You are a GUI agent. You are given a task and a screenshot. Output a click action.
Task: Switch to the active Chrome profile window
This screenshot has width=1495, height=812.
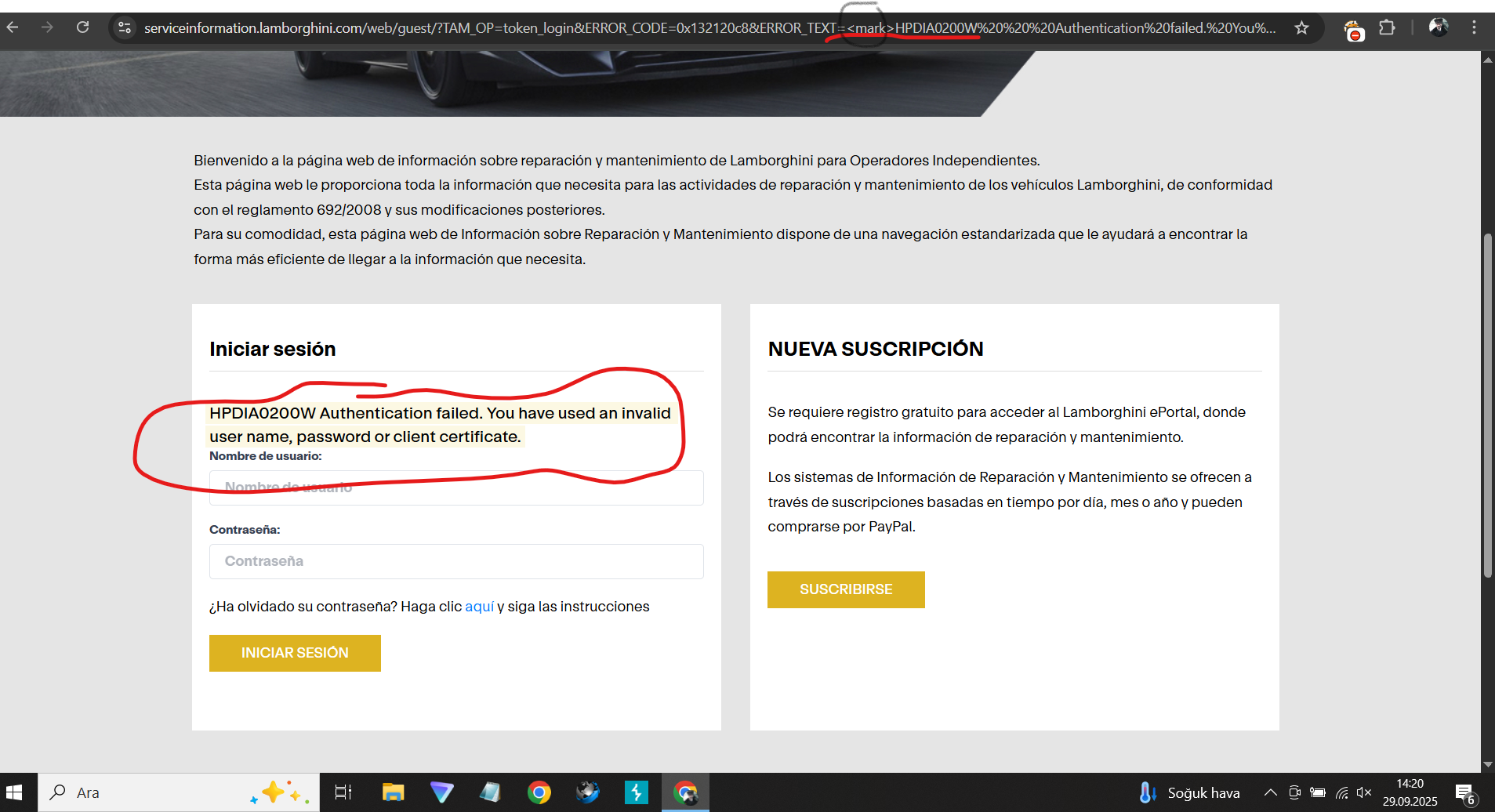coord(685,792)
